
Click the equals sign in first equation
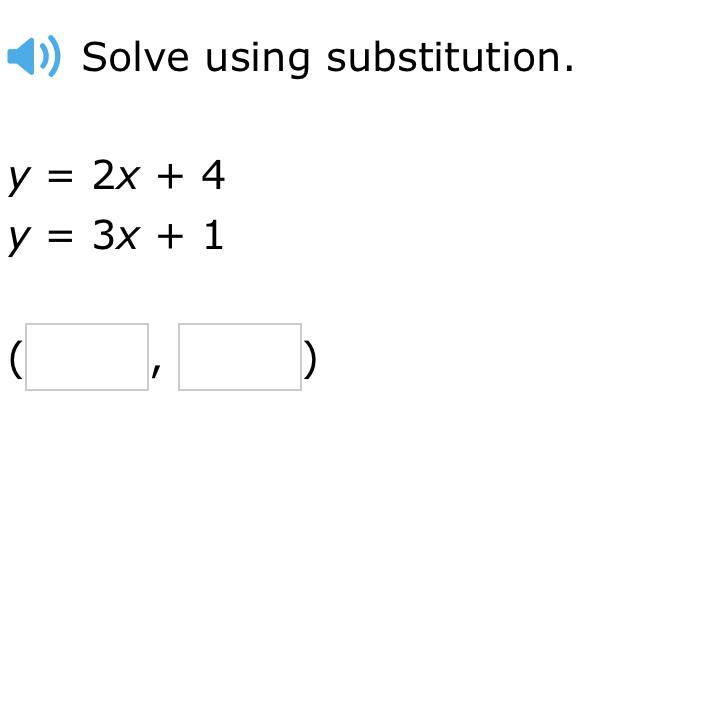pos(62,177)
